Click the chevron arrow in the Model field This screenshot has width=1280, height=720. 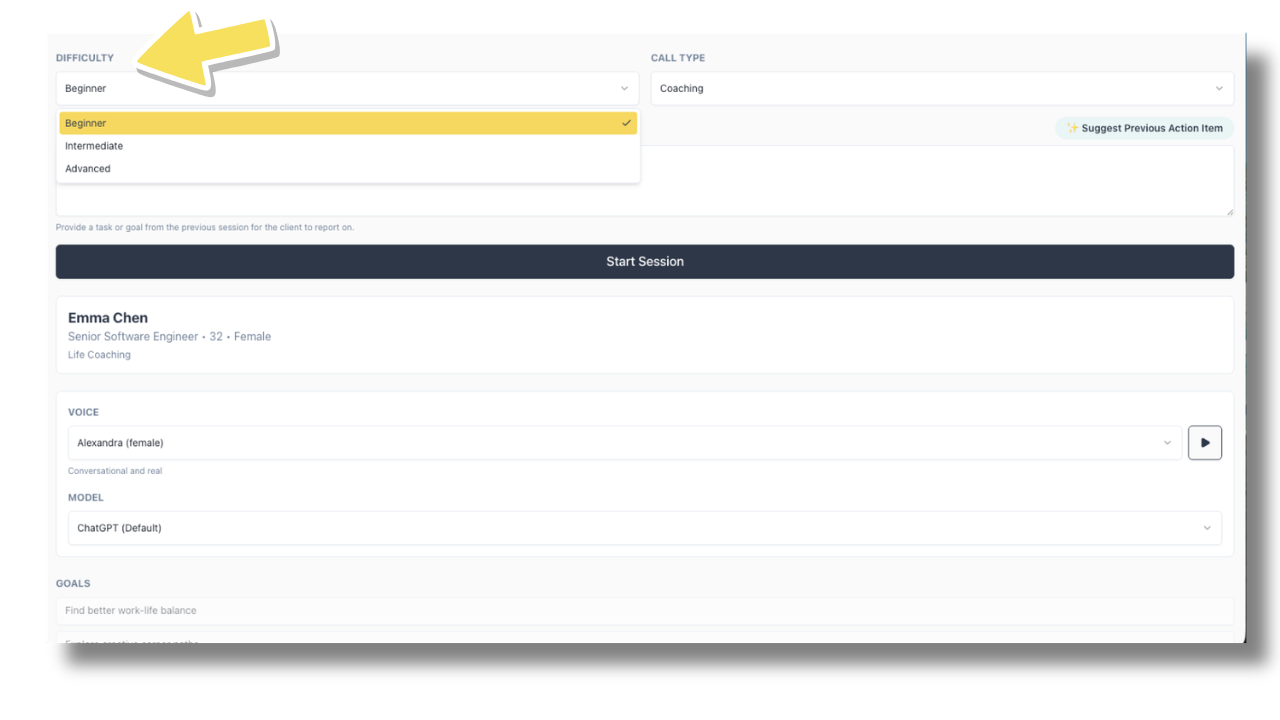1207,528
